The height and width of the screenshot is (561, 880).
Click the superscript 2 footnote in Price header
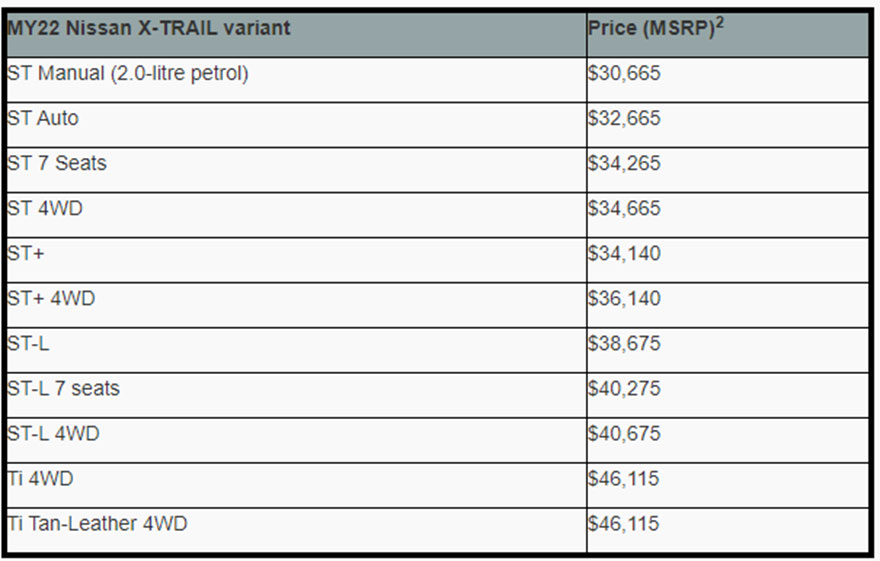coord(720,21)
